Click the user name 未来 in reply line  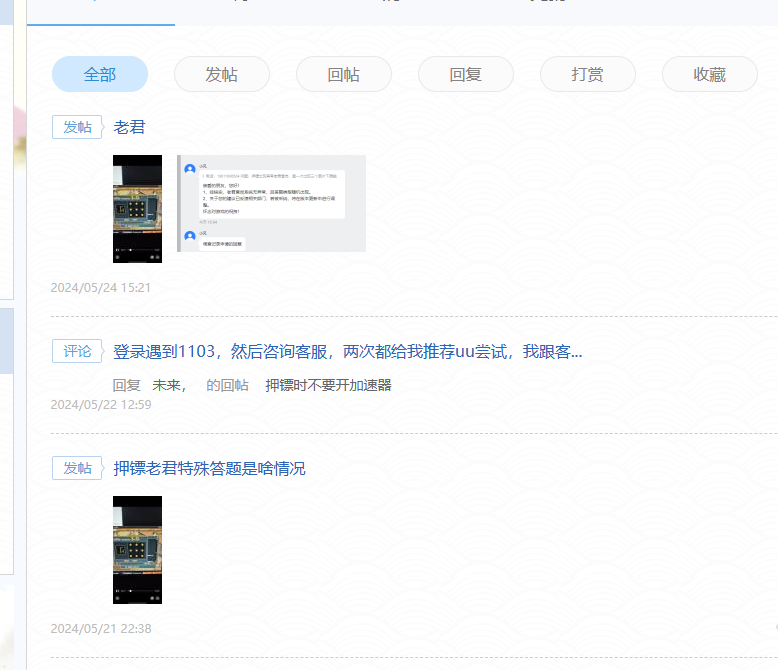pyautogui.click(x=167, y=385)
